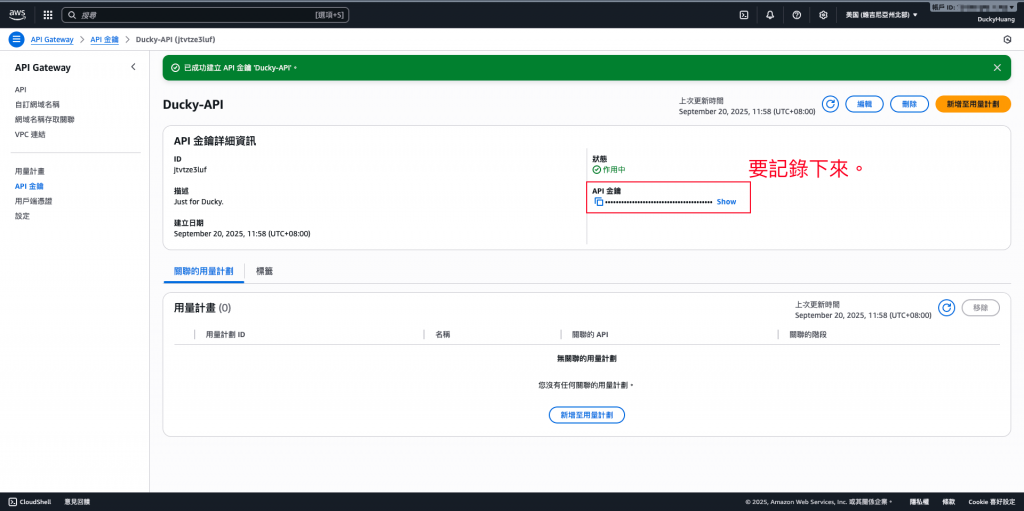Click the Ducky-API page heading
Image resolution: width=1024 pixels, height=511 pixels.
click(x=193, y=105)
